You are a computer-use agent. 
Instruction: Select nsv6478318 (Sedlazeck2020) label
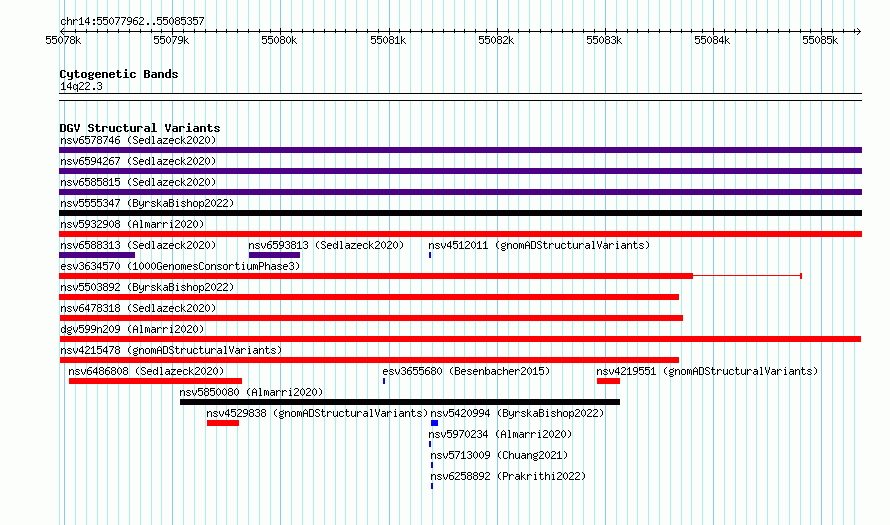pos(138,308)
